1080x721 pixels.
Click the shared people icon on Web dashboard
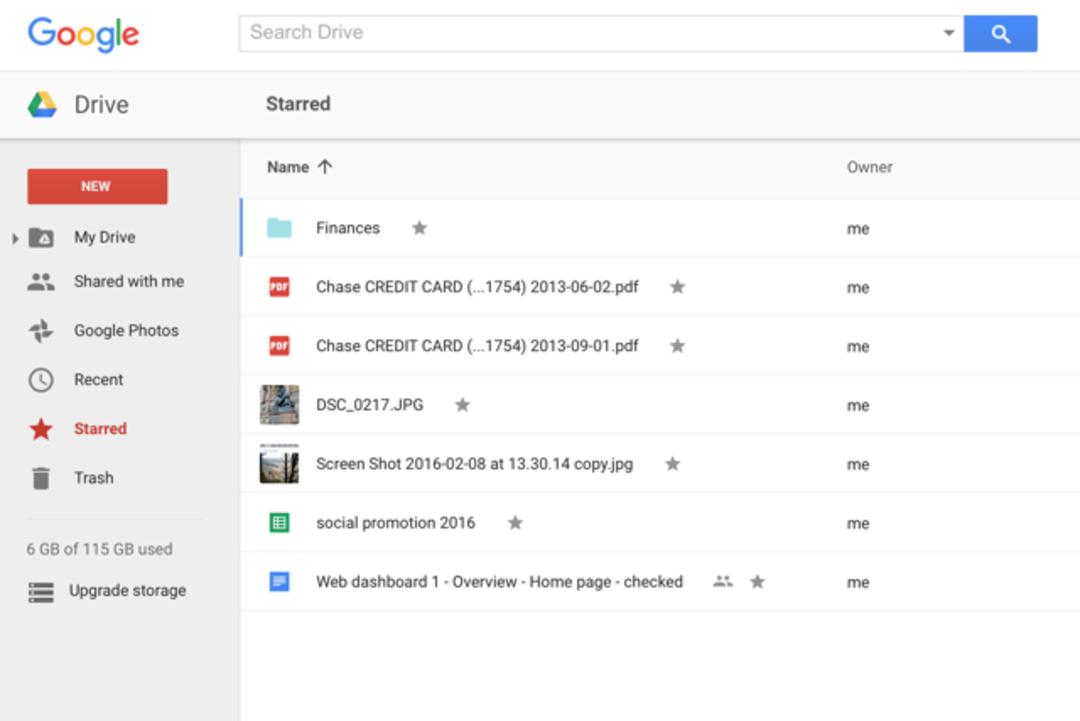(723, 581)
